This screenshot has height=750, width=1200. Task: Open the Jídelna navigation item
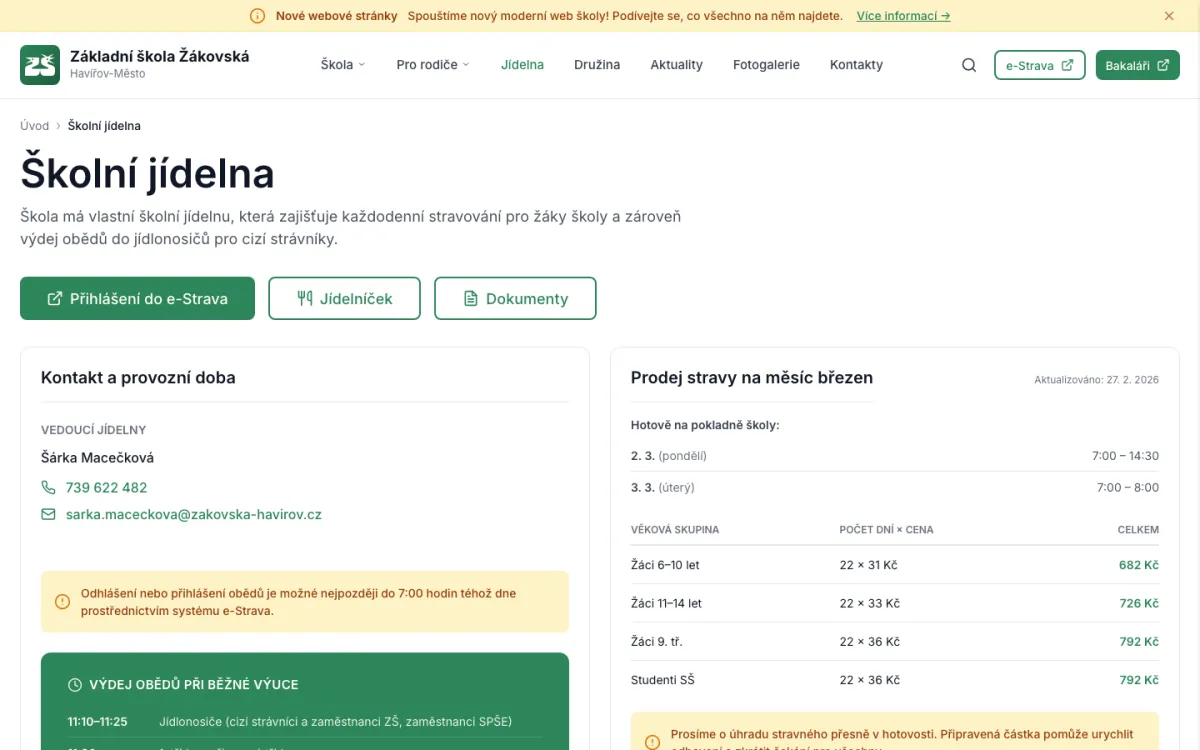click(x=522, y=65)
